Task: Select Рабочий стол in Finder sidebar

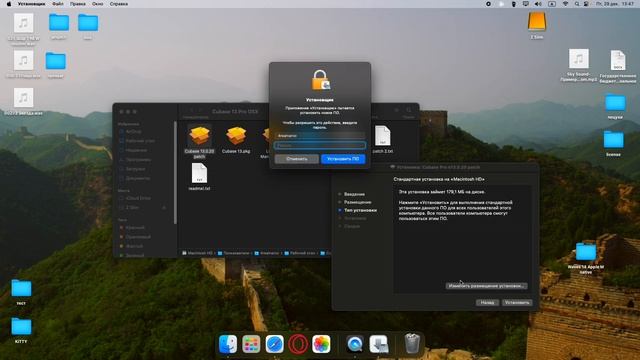Action: pos(140,141)
